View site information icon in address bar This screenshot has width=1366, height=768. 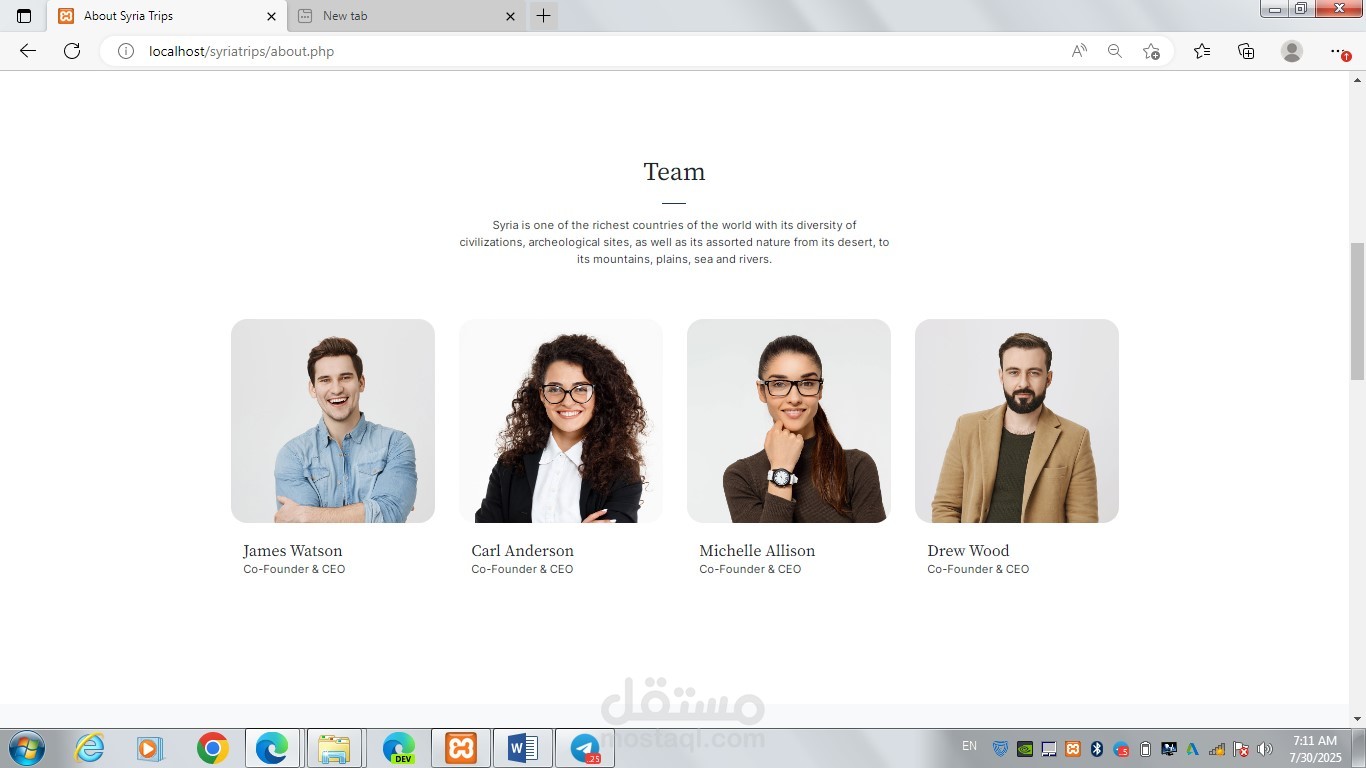pyautogui.click(x=126, y=51)
